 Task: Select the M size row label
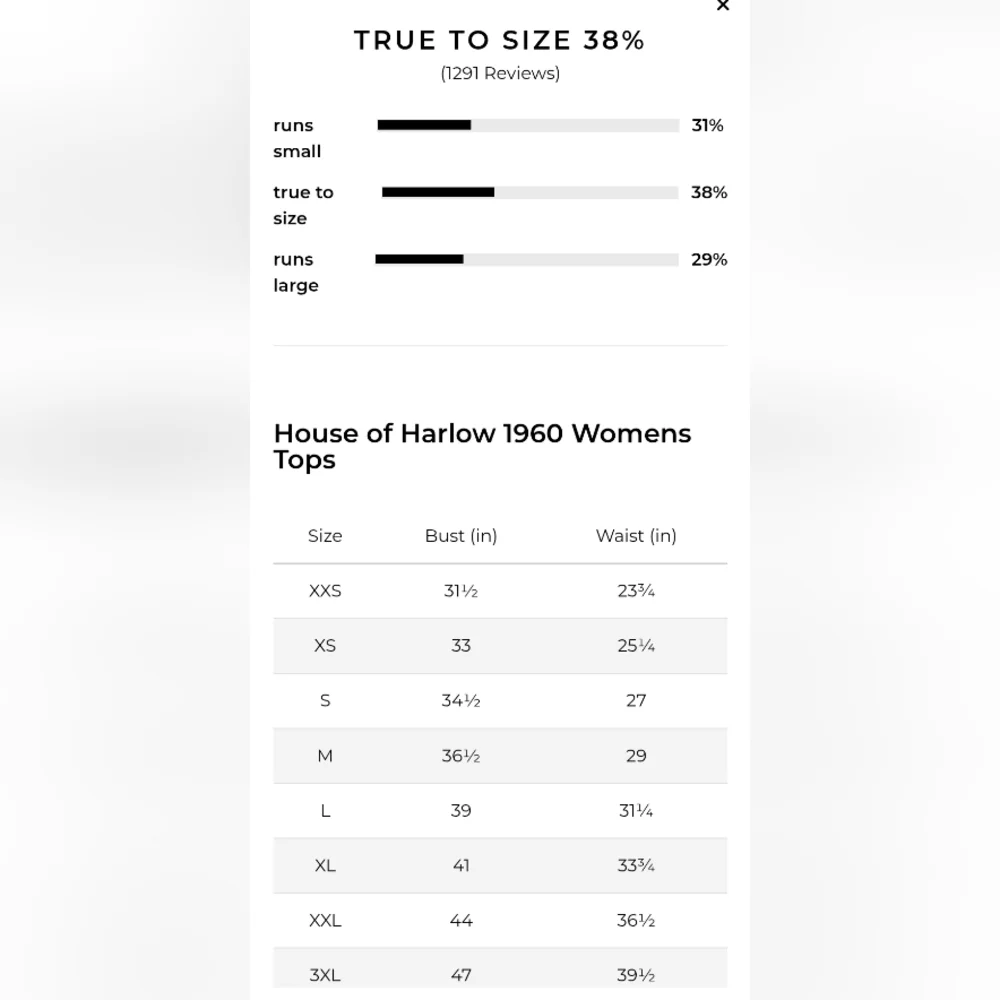coord(325,756)
